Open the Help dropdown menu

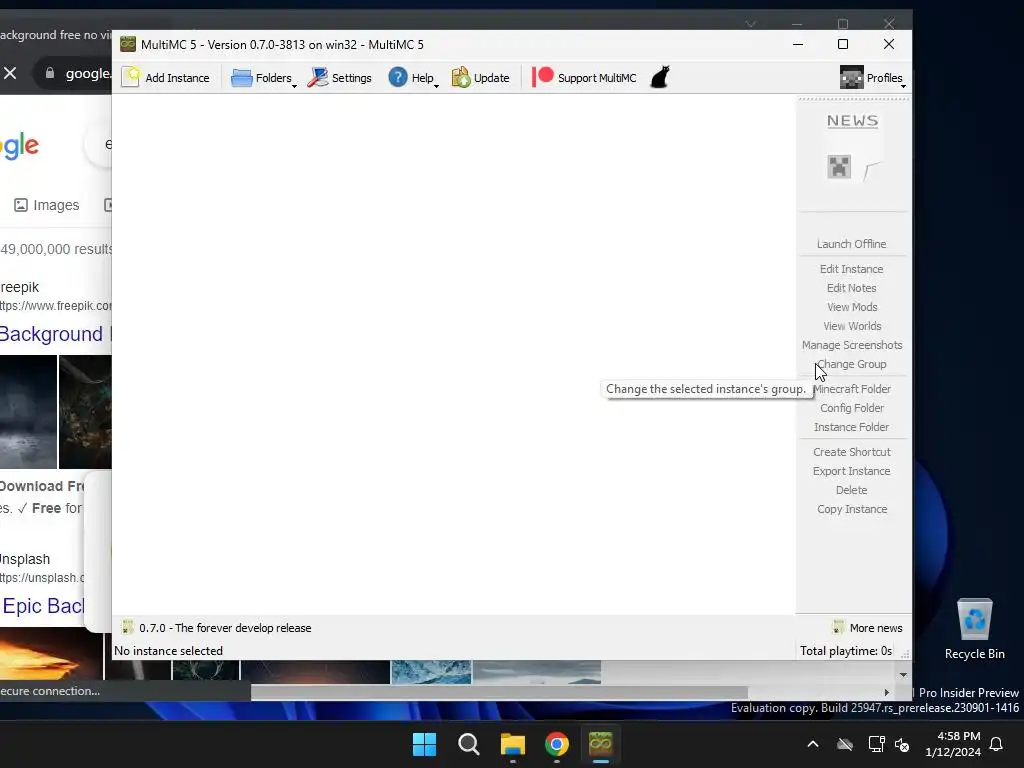coord(413,78)
